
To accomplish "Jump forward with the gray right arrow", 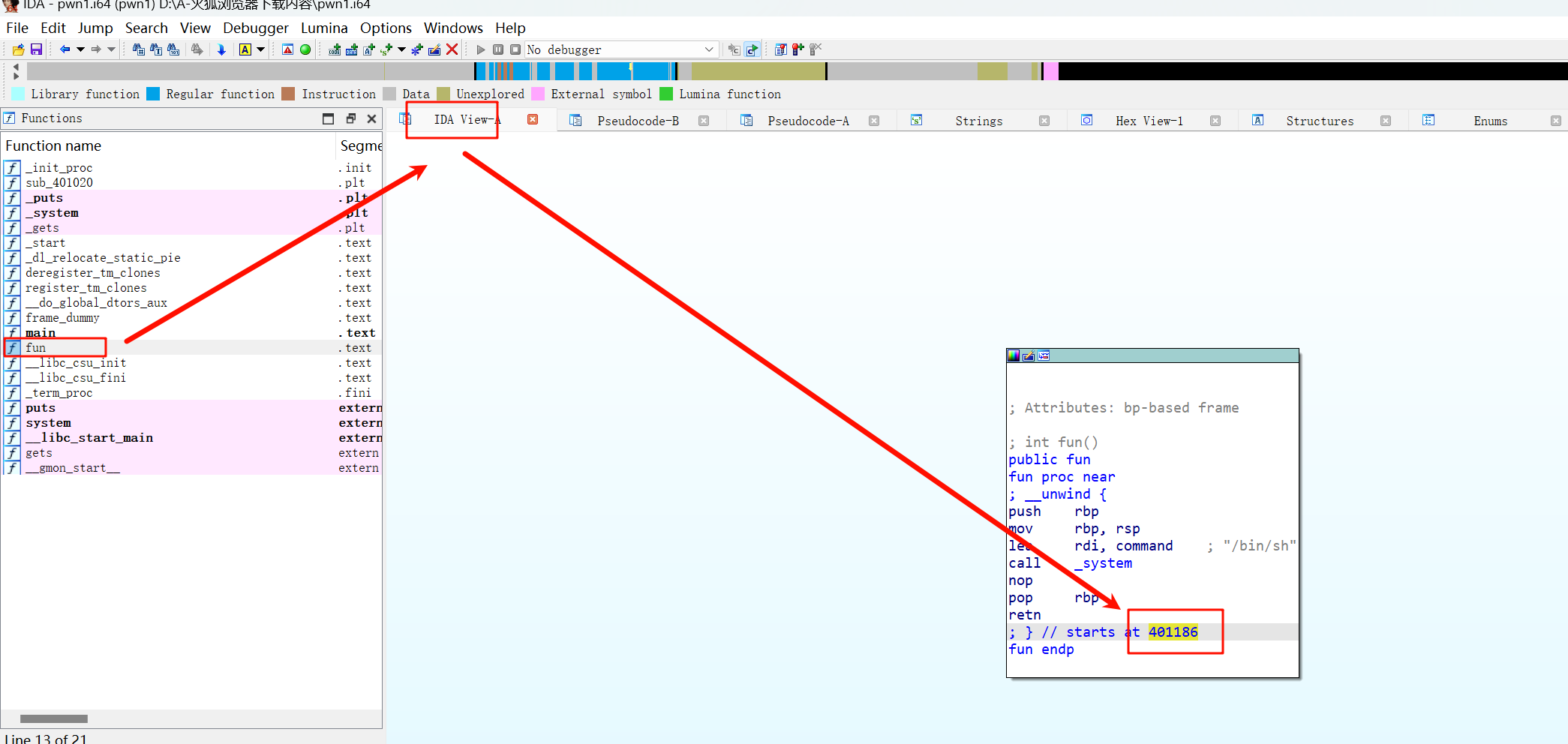I will (96, 49).
